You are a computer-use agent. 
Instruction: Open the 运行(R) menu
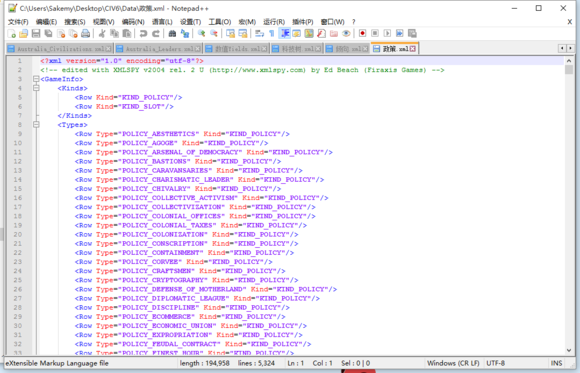click(274, 22)
